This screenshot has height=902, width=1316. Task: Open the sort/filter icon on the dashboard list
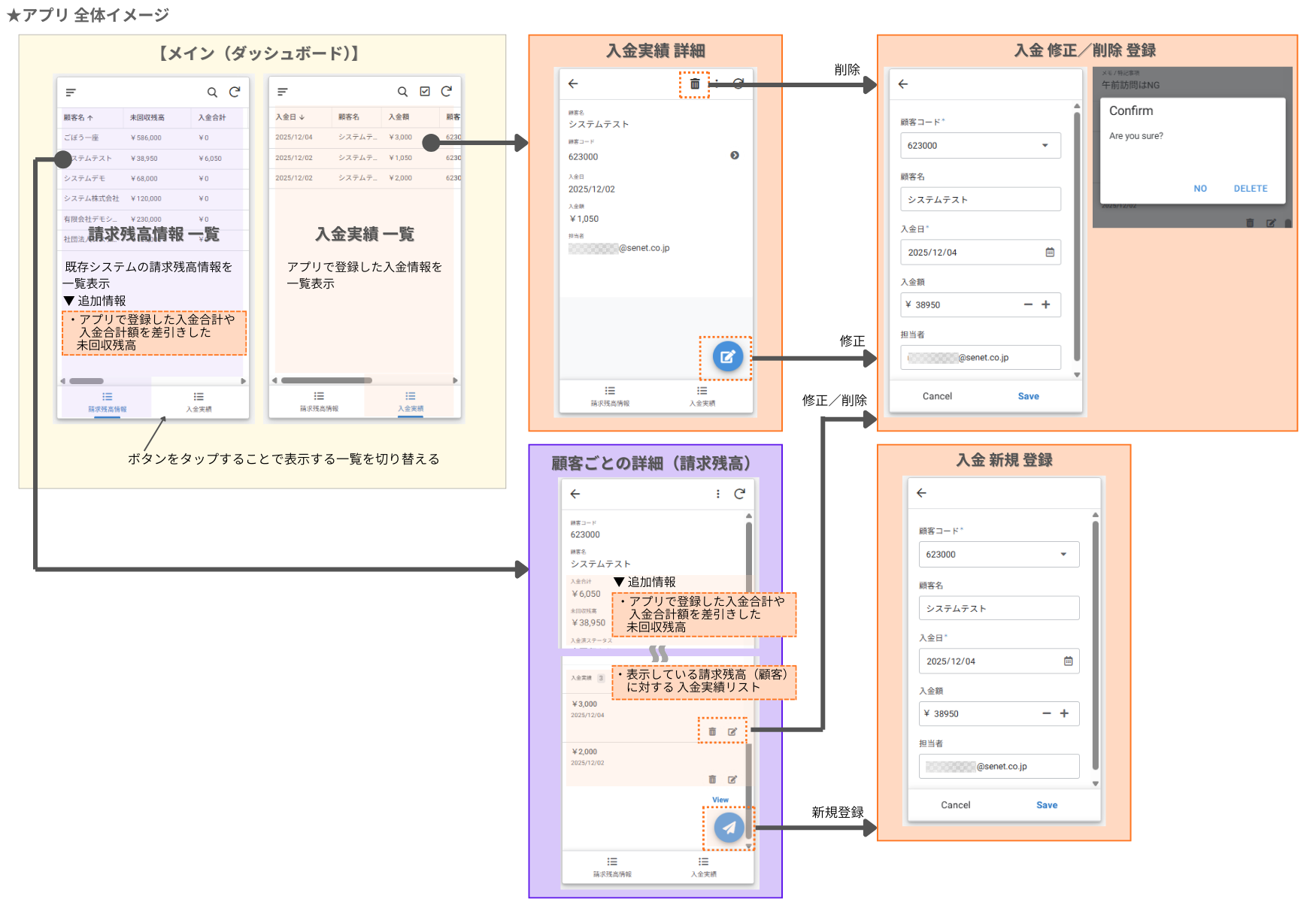[71, 92]
